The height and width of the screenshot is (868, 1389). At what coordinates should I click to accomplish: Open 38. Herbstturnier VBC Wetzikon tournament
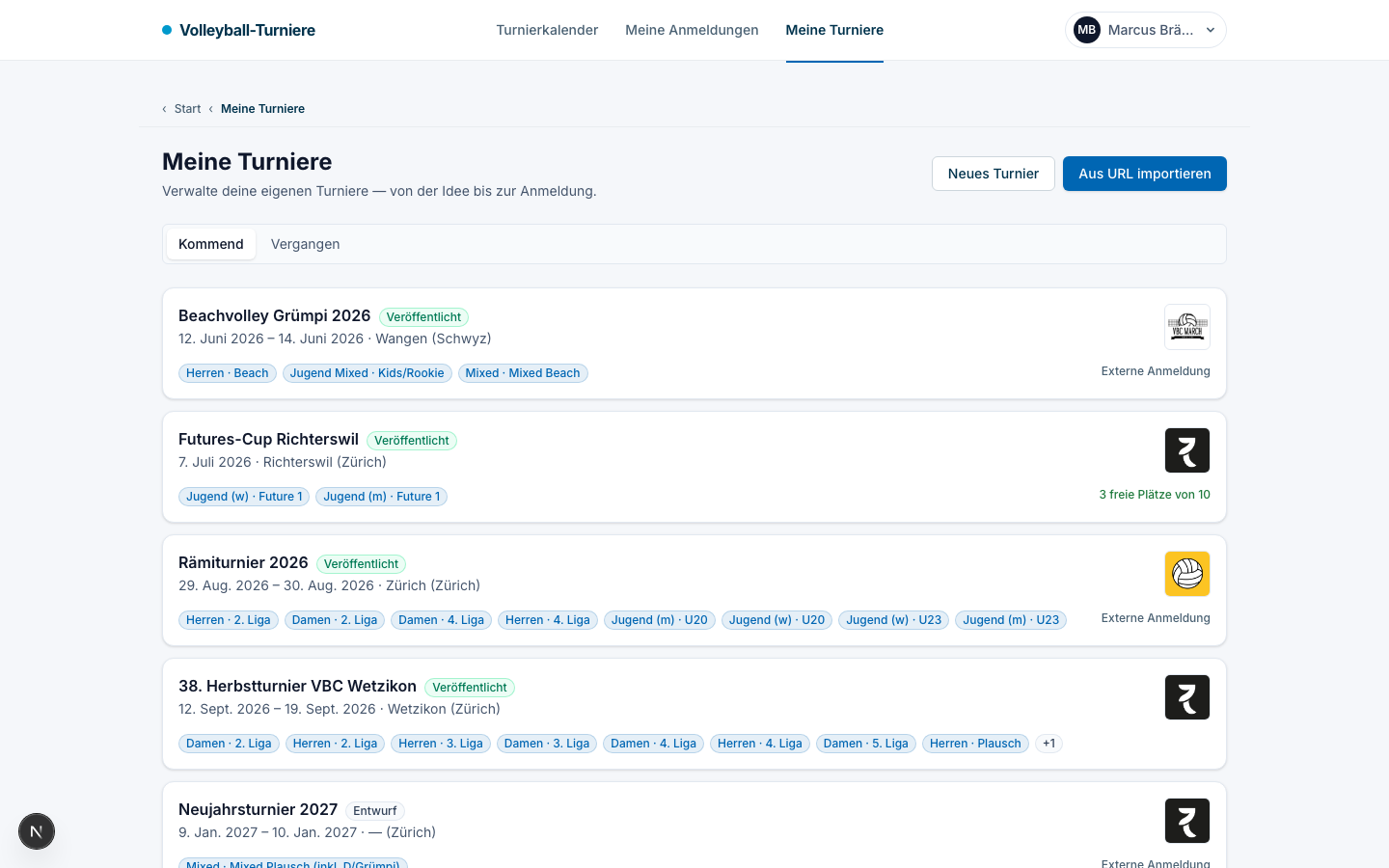(x=297, y=686)
